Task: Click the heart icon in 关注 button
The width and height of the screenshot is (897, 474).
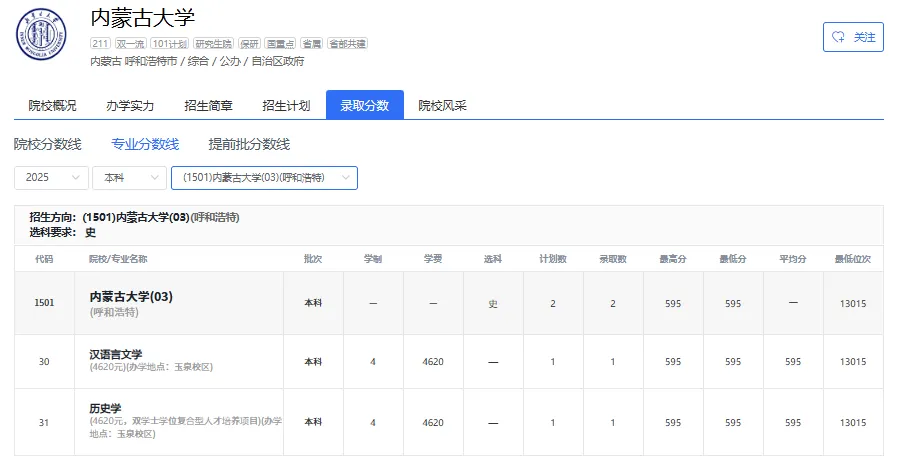Action: point(838,37)
